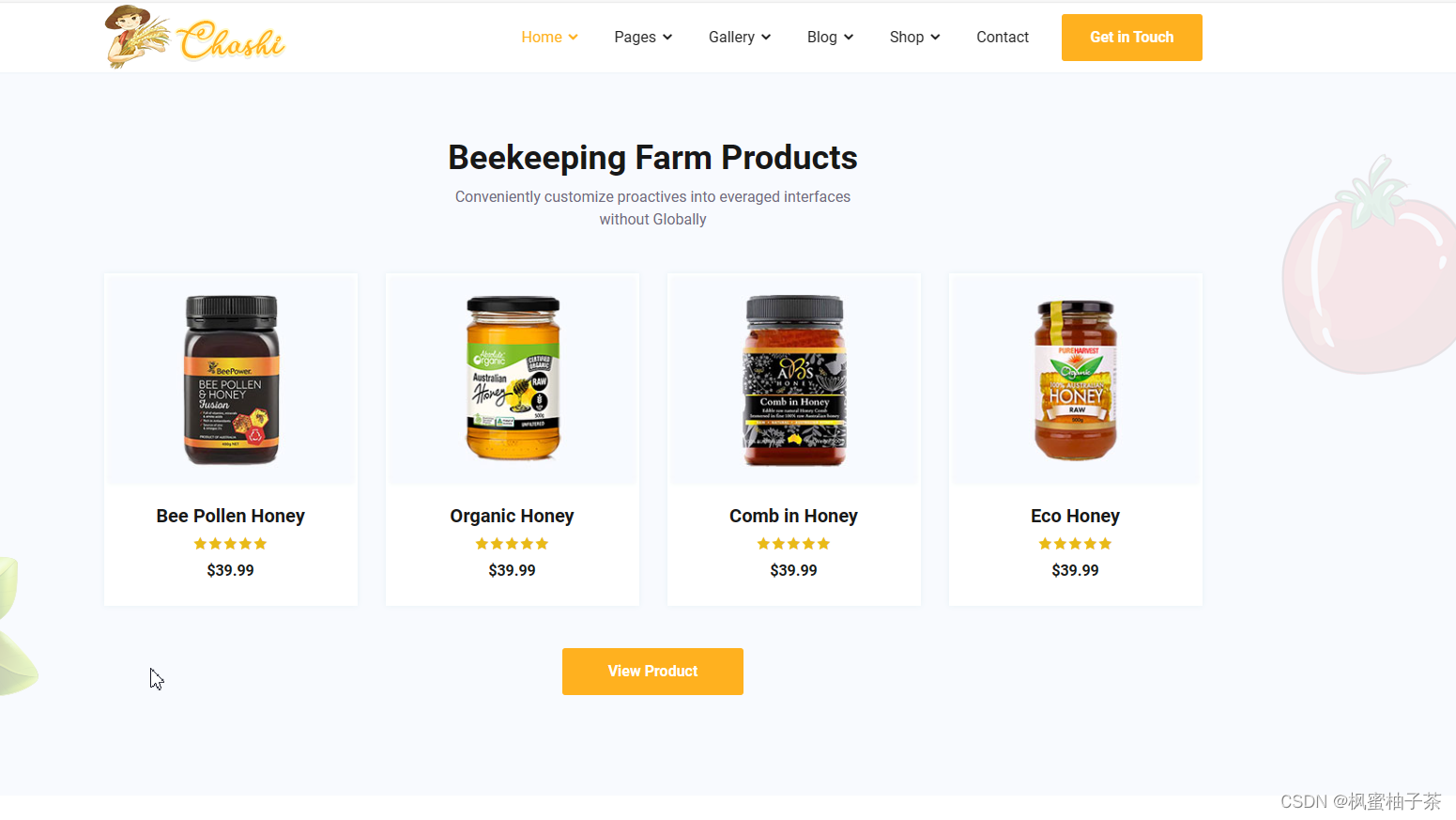1456x820 pixels.
Task: Click the Choshi farmer logo
Action: coord(194,38)
